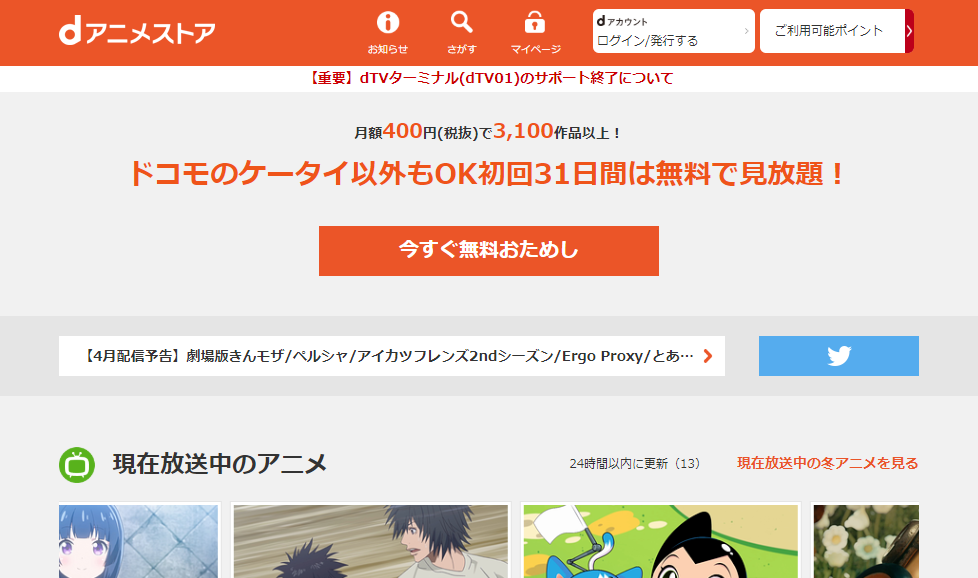Click the small arrow in dアカウント box
Image resolution: width=978 pixels, height=578 pixels.
click(747, 31)
